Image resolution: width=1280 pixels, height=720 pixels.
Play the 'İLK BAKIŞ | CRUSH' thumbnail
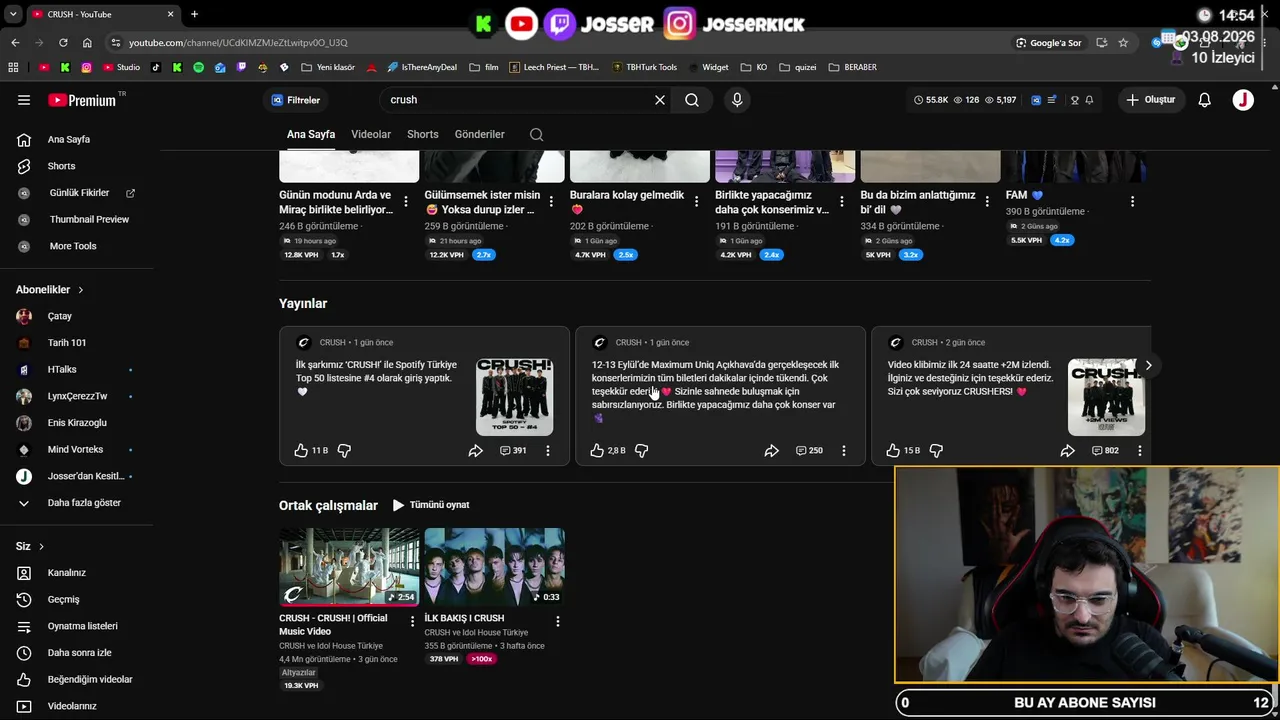pos(494,567)
